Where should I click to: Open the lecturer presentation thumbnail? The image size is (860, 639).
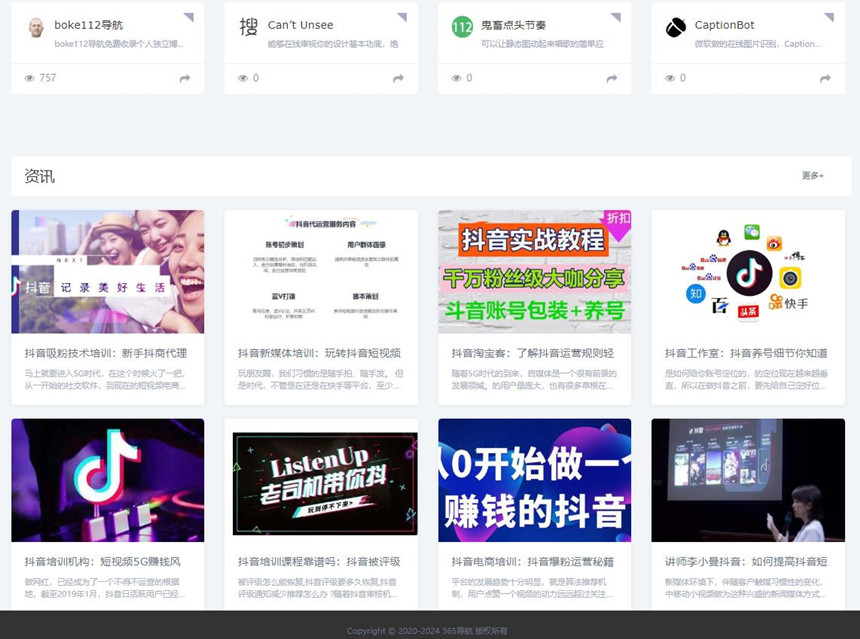[748, 480]
